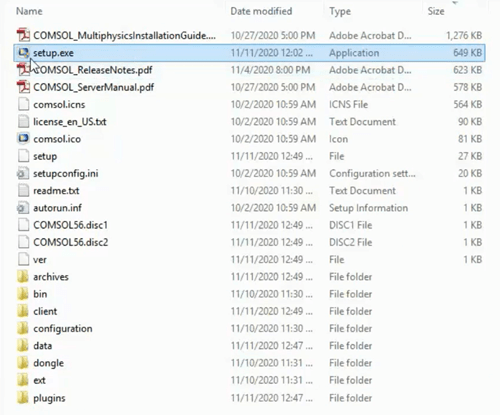Click the license_en_US.txt file name

[70, 122]
